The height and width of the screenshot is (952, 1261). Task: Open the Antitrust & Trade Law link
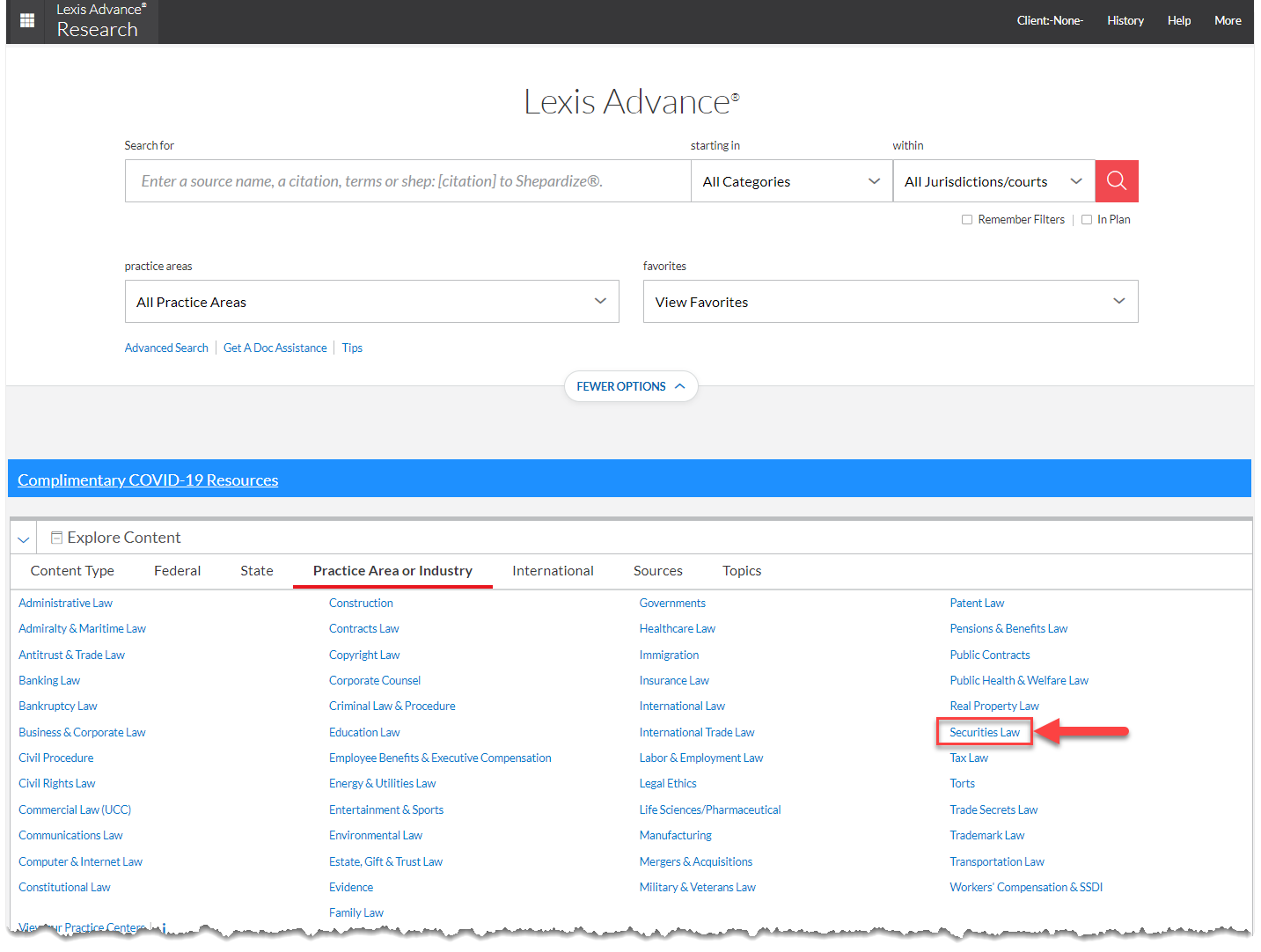click(x=72, y=655)
